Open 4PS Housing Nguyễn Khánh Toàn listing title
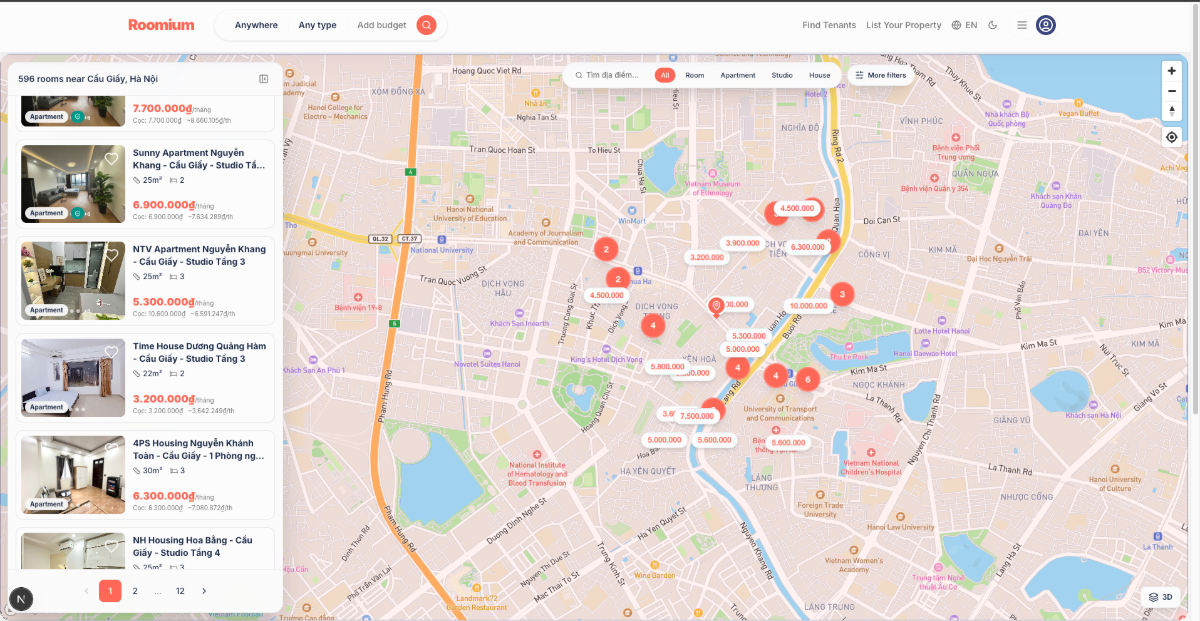This screenshot has height=621, width=1200. (x=199, y=449)
